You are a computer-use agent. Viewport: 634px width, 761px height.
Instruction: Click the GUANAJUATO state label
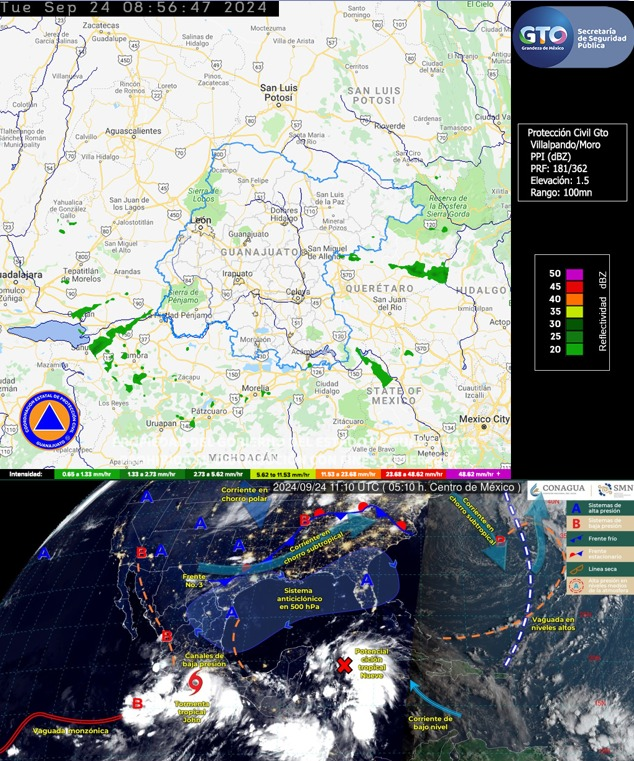(x=259, y=252)
